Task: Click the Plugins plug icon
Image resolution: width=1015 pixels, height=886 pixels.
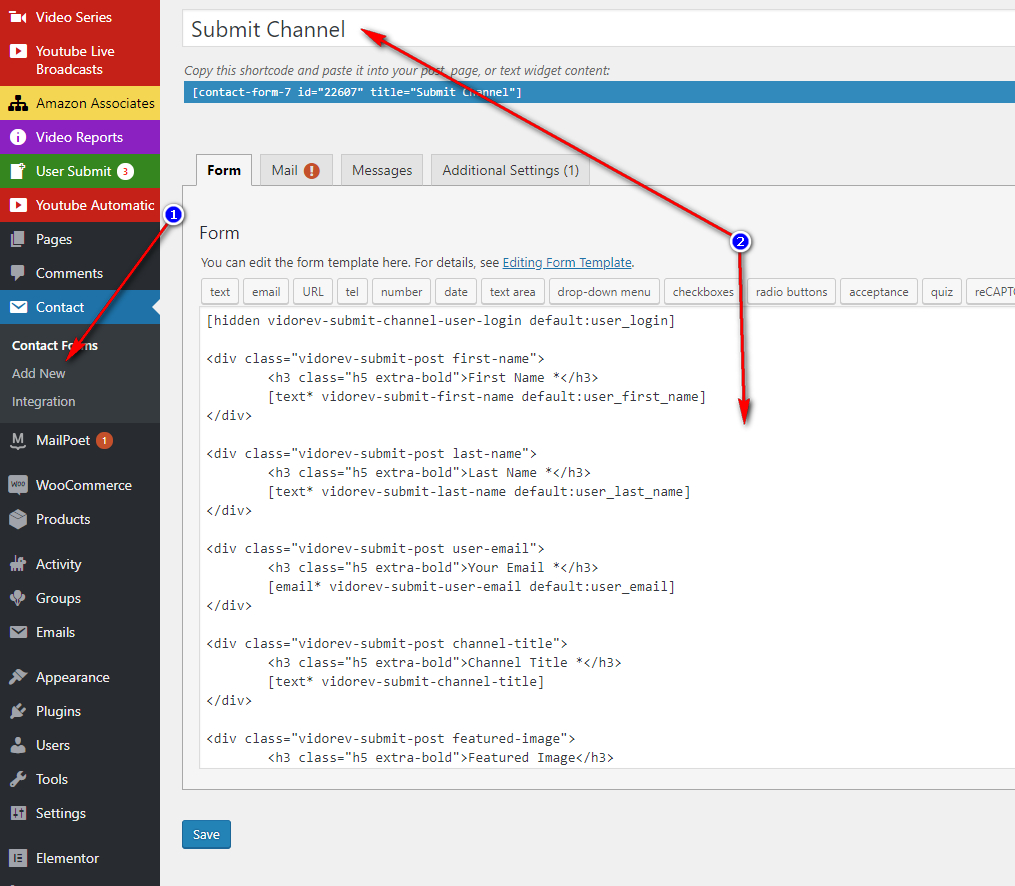Action: coord(17,711)
